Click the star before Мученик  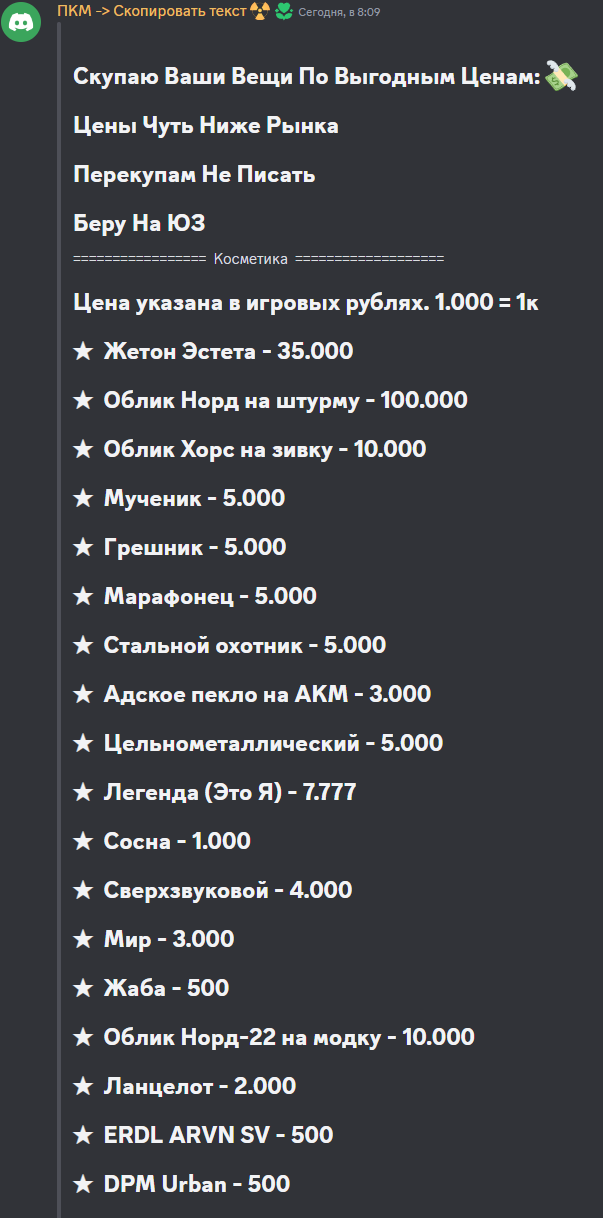84,498
